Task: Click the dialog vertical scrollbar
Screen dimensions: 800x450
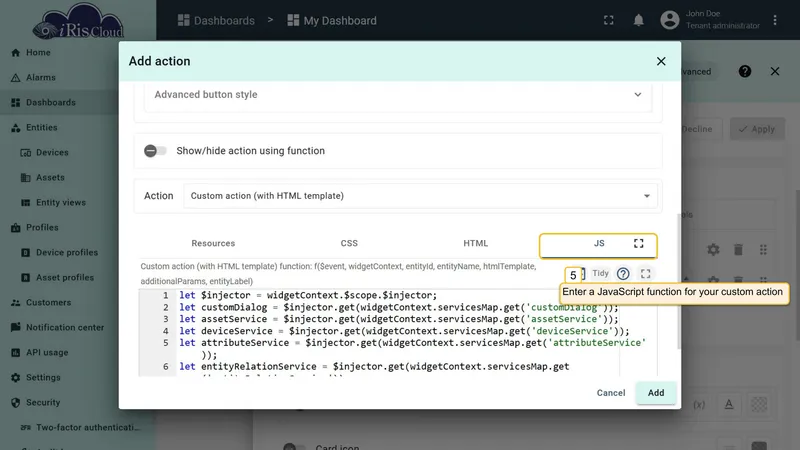Action: (679, 282)
